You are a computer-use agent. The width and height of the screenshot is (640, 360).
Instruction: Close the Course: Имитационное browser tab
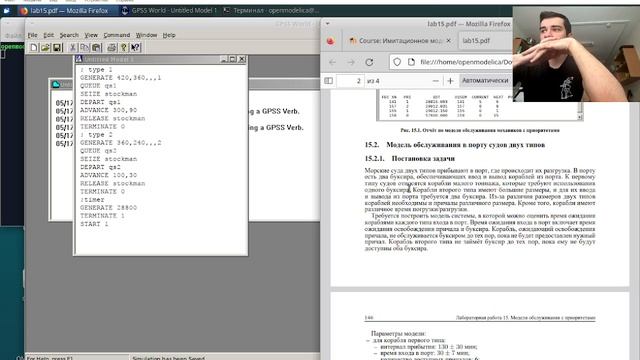[448, 40]
